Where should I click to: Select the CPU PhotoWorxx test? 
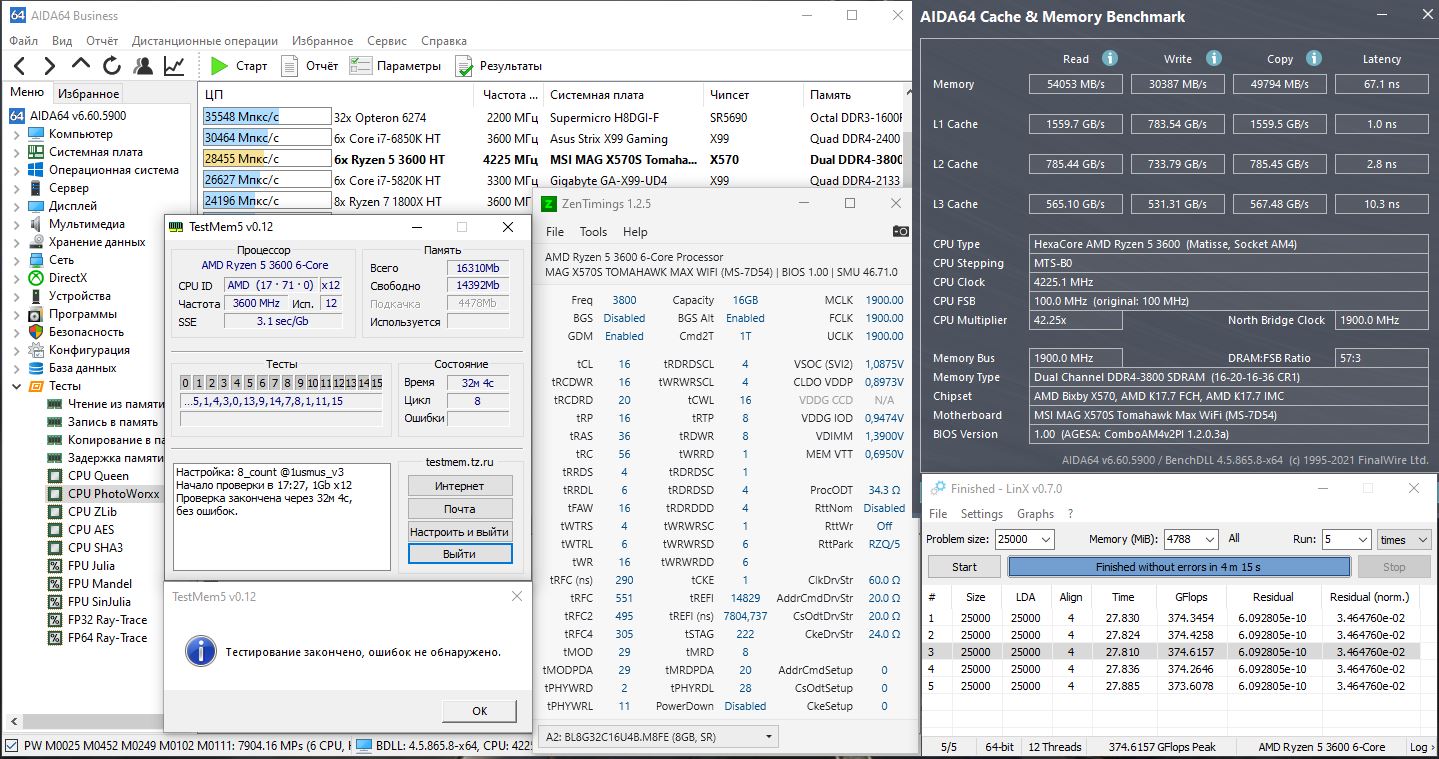113,494
